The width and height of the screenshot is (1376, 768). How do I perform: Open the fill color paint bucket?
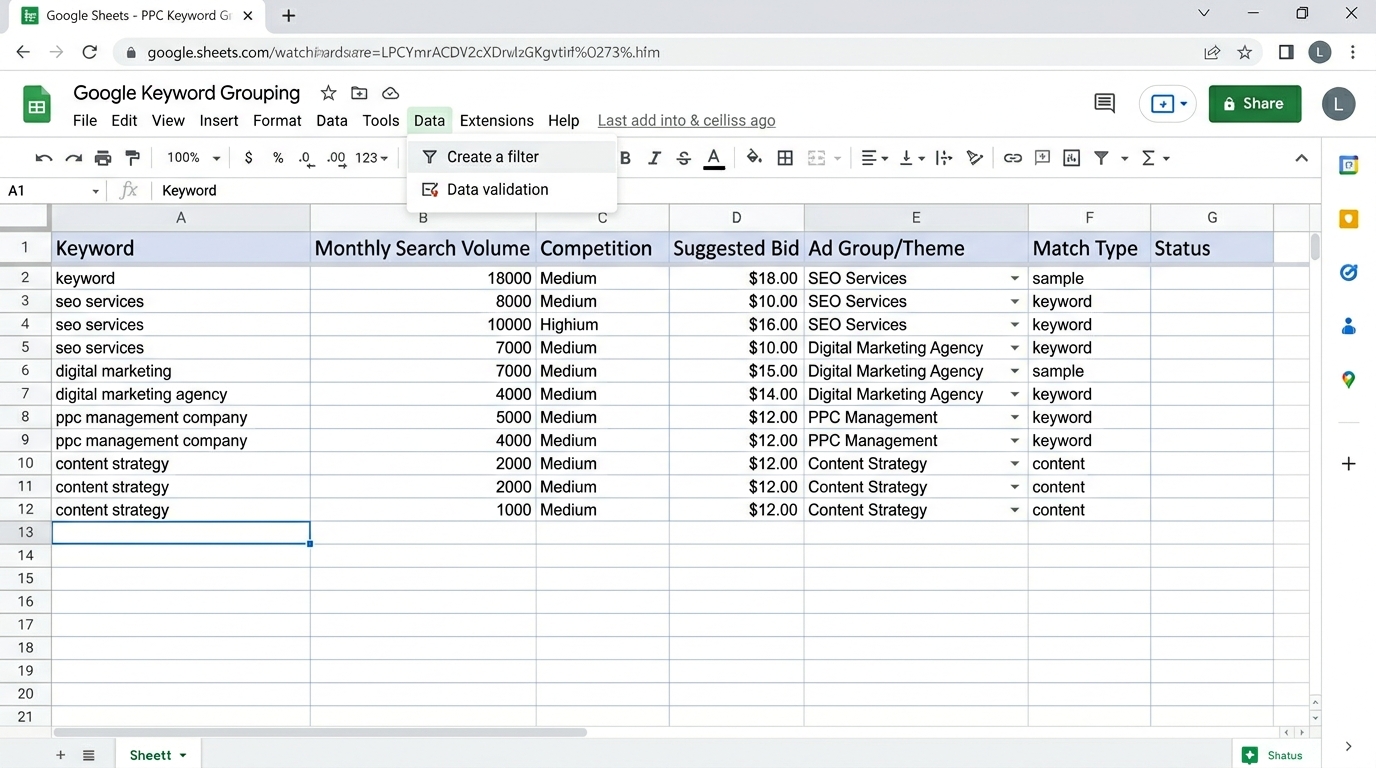(x=755, y=158)
